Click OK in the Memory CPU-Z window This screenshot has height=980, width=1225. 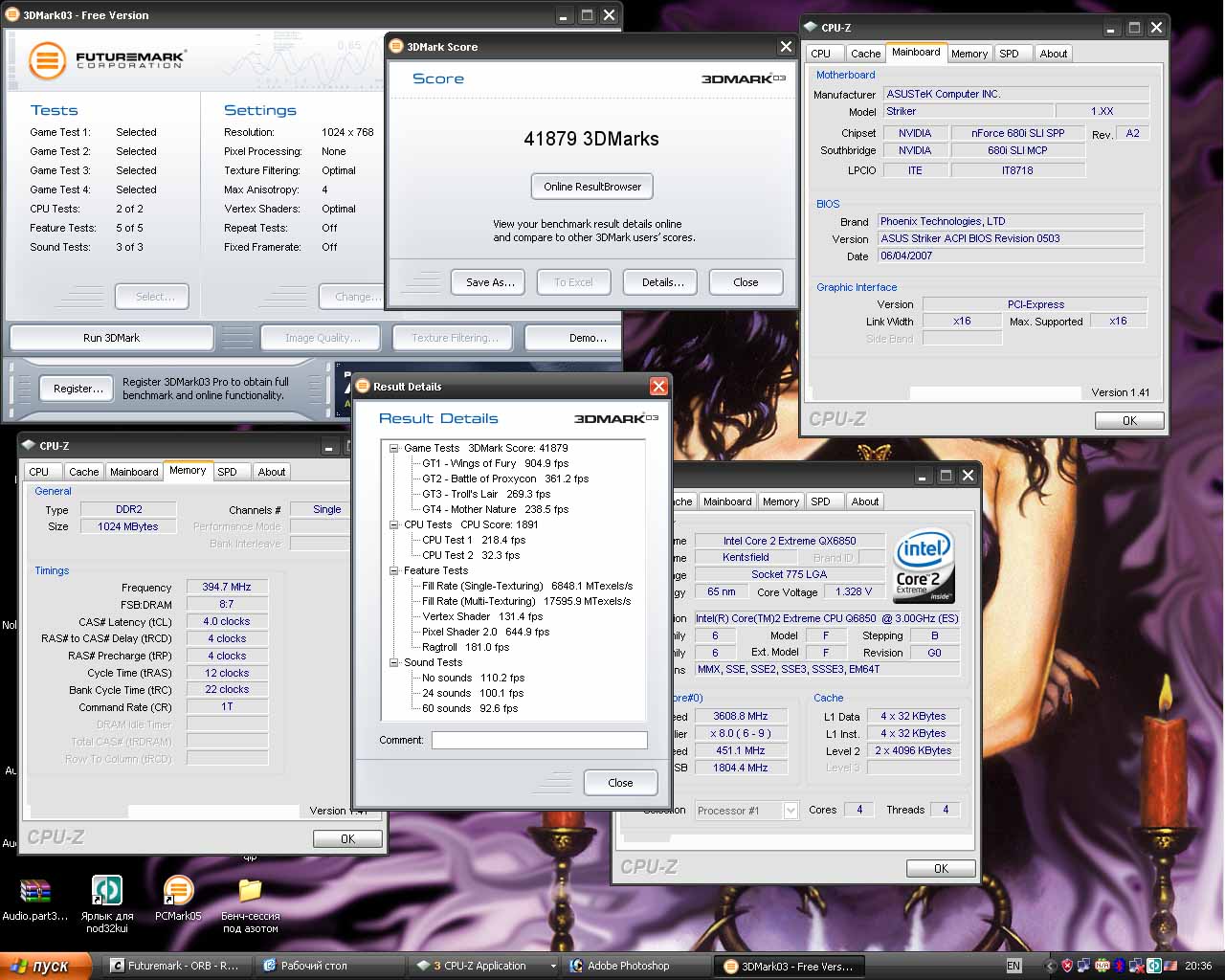click(347, 838)
